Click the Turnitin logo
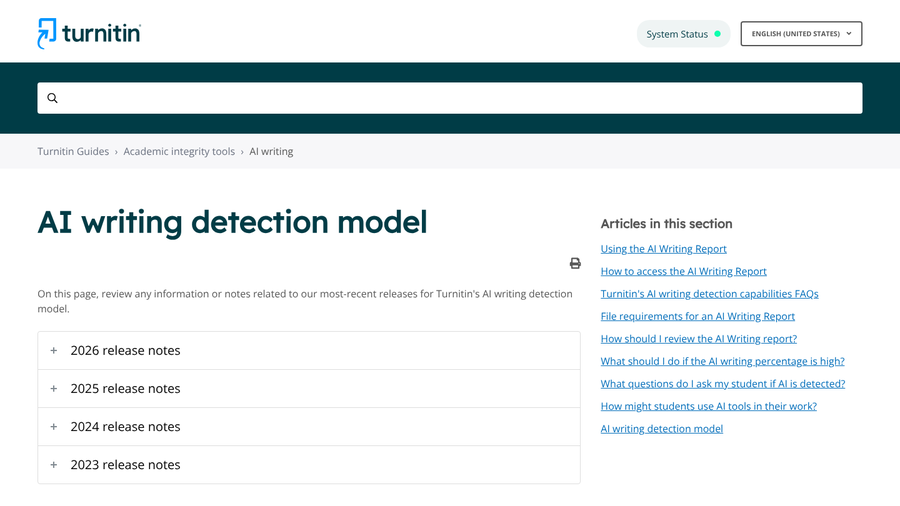 pos(89,33)
